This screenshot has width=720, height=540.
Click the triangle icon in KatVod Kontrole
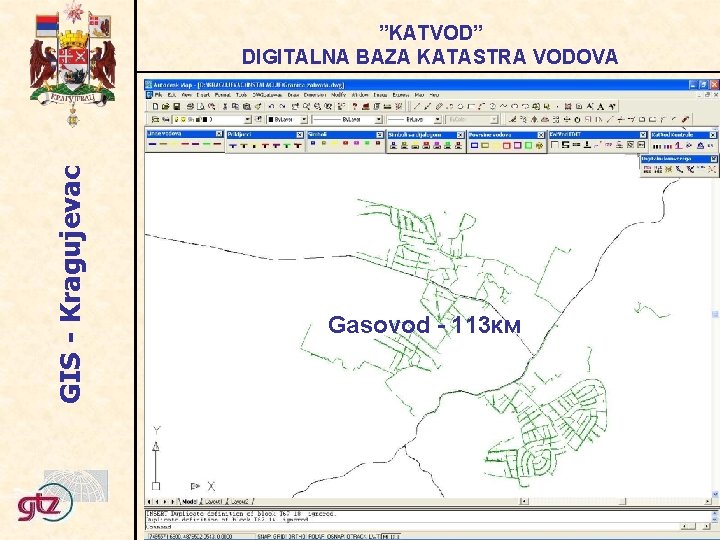pos(700,146)
